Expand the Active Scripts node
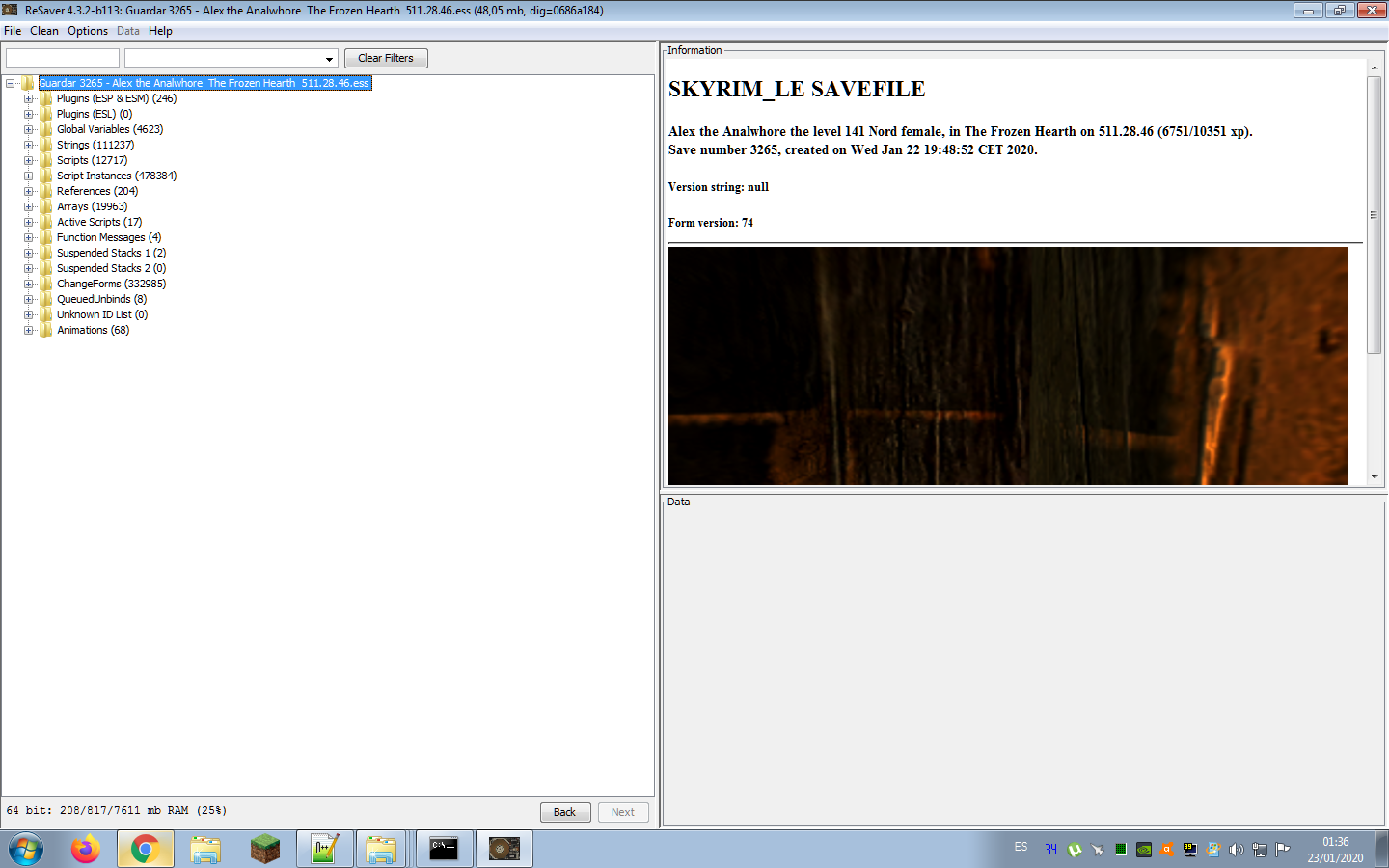This screenshot has width=1389, height=868. tap(29, 222)
